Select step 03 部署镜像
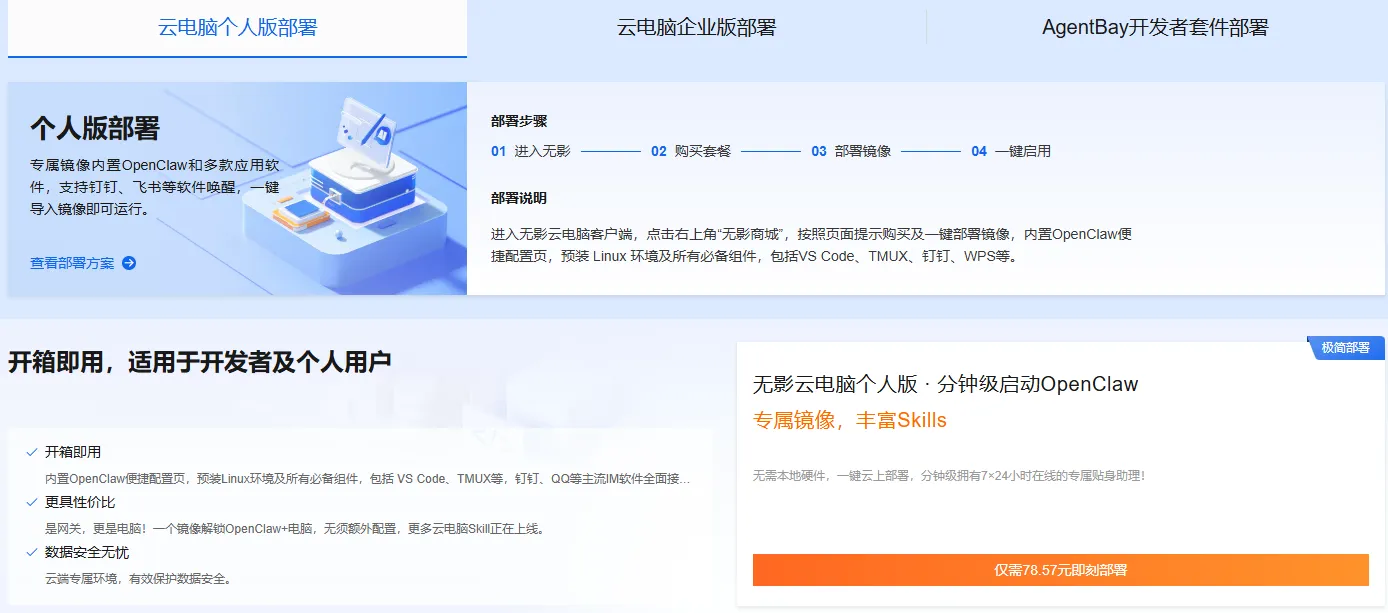The image size is (1388, 613). coord(851,151)
